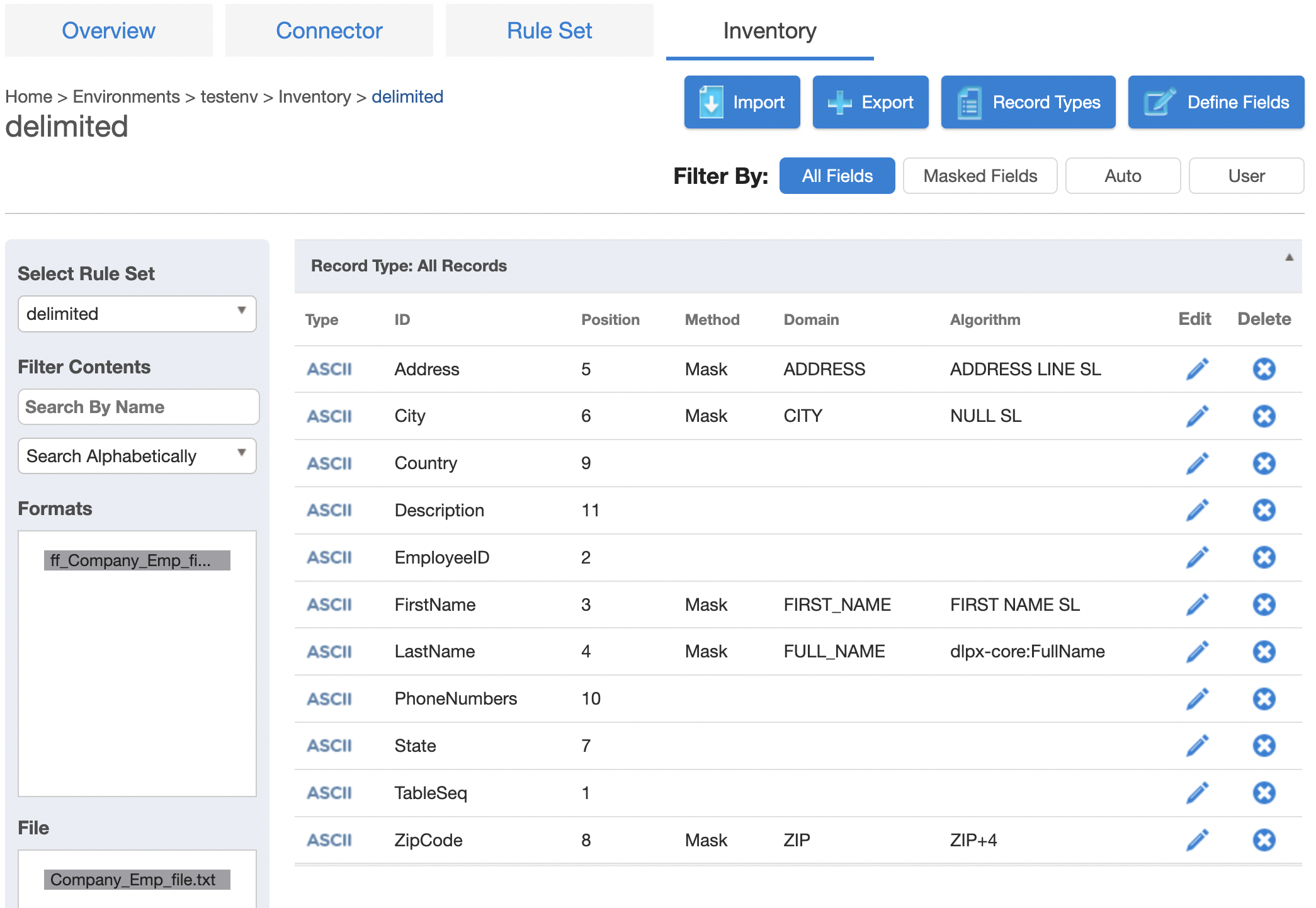This screenshot has width=1316, height=908.
Task: Delete the TableSeq field row
Action: tap(1264, 793)
